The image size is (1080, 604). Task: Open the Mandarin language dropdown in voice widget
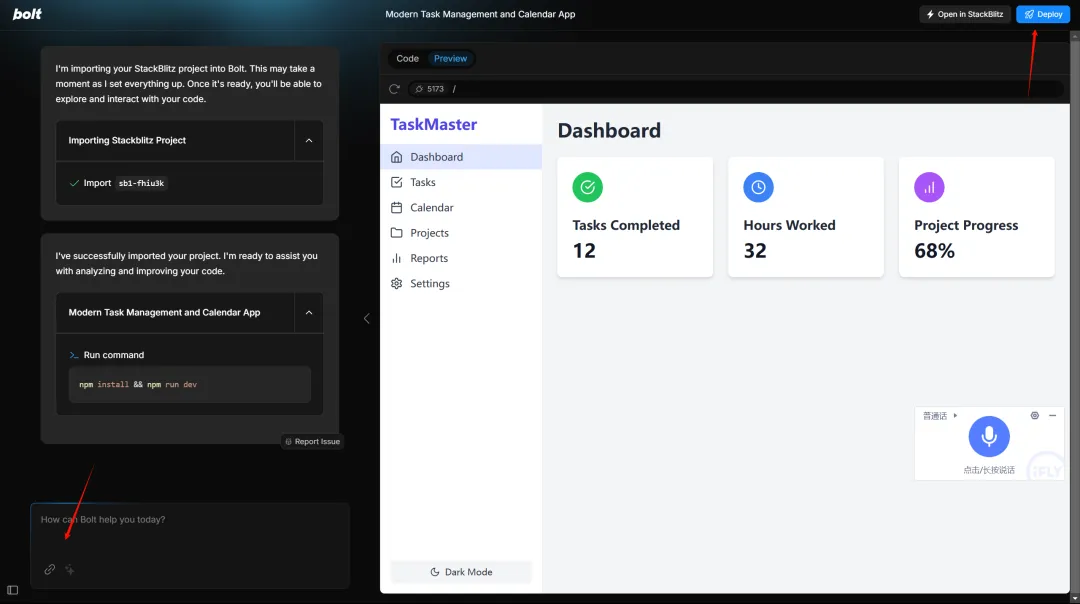tap(940, 416)
